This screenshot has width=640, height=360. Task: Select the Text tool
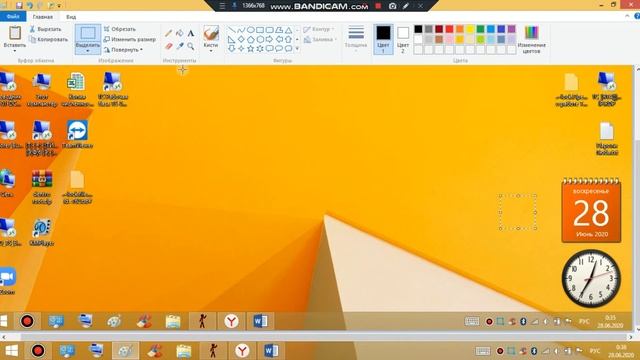pyautogui.click(x=191, y=33)
